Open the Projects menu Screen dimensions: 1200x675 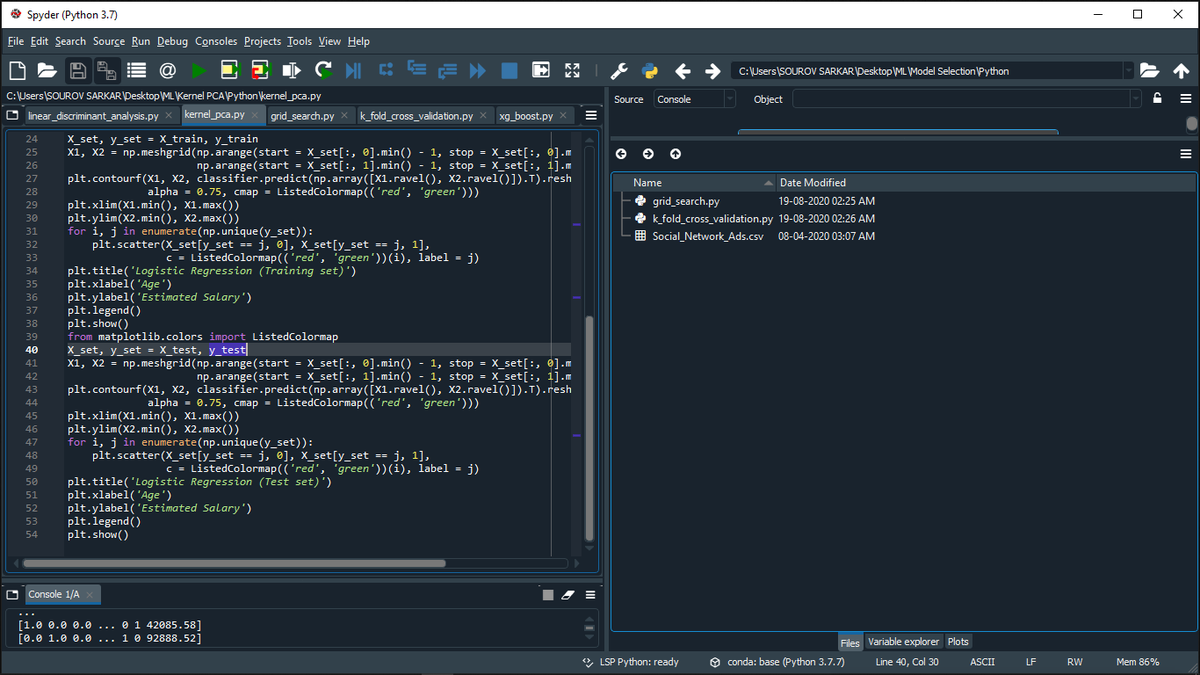[262, 41]
